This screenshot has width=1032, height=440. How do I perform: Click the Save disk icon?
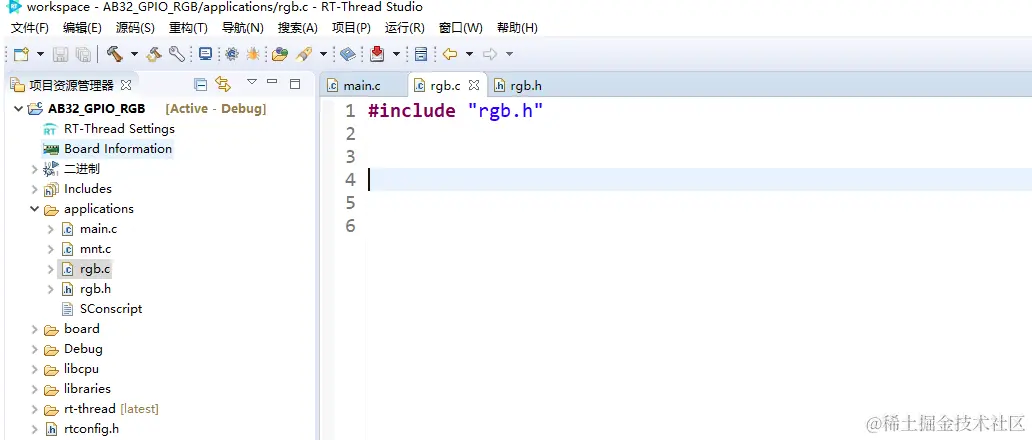click(x=61, y=54)
